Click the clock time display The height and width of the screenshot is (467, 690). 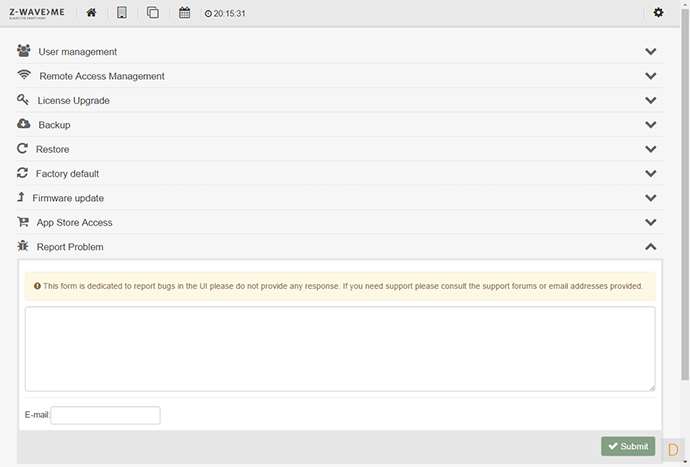(x=225, y=14)
